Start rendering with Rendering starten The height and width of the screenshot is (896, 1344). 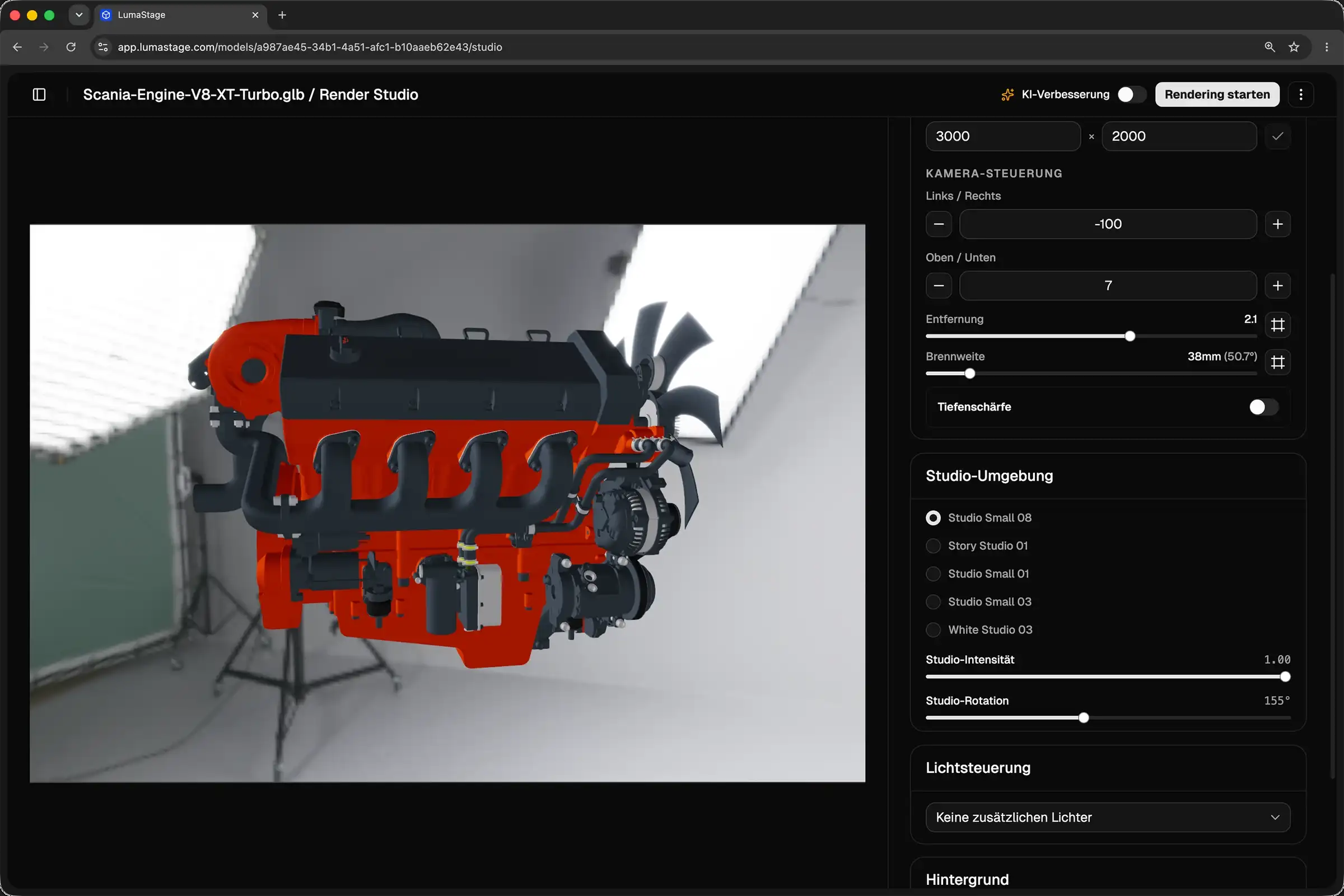(x=1217, y=94)
